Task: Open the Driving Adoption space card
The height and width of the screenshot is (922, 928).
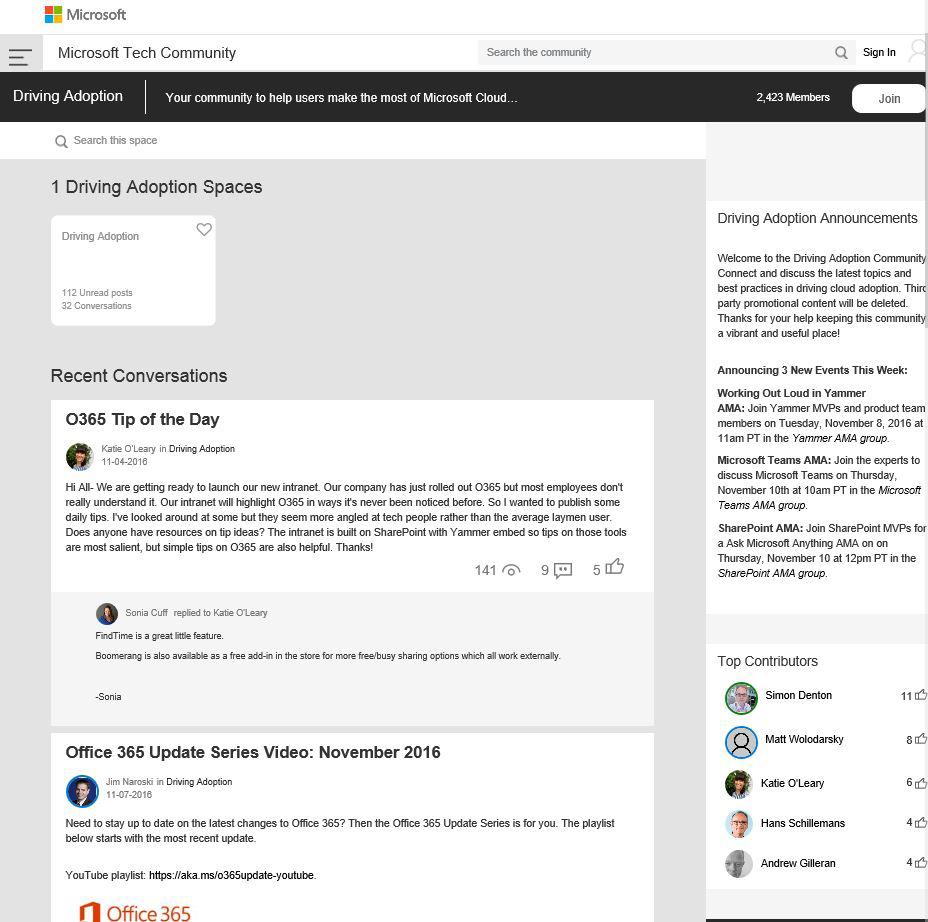Action: click(133, 270)
